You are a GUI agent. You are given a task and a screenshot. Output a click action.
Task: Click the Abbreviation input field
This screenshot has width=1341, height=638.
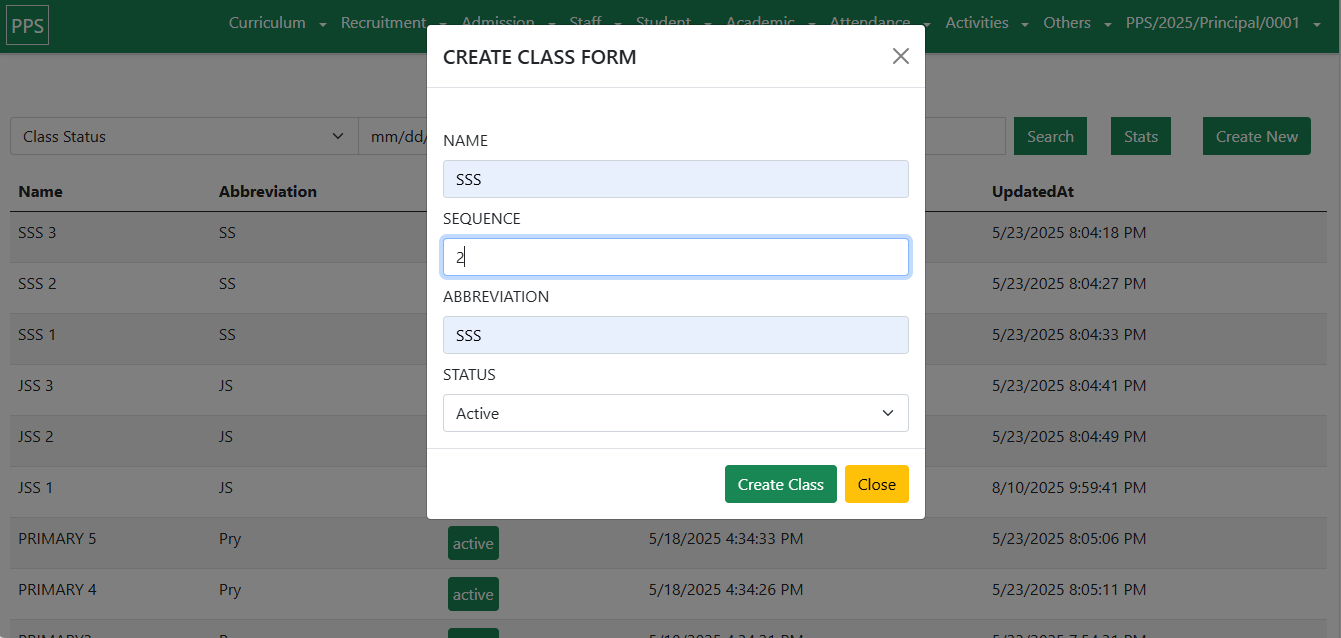675,335
